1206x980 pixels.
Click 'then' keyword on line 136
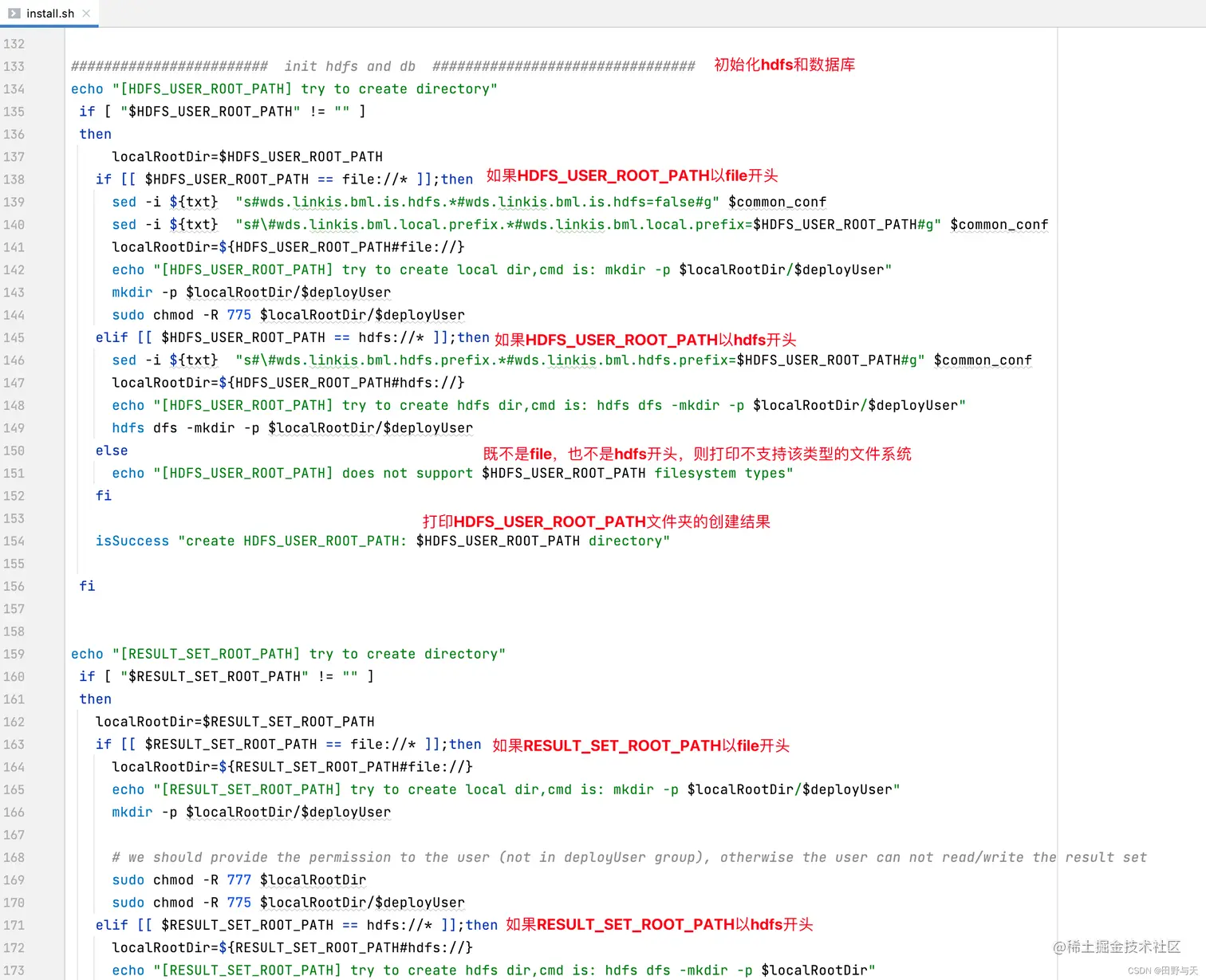[x=95, y=134]
